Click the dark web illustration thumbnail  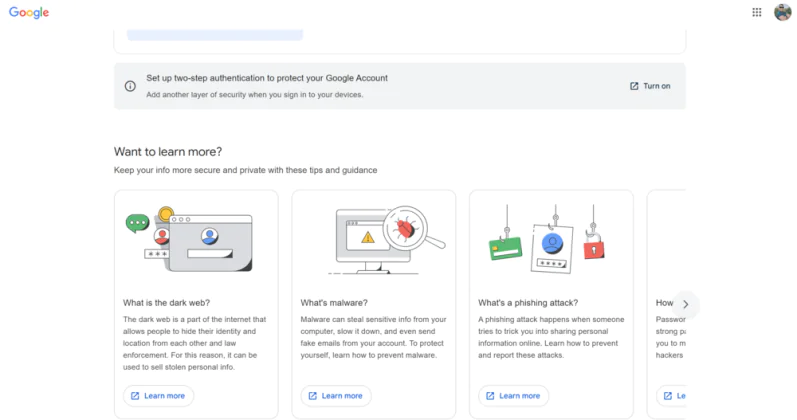coord(189,239)
